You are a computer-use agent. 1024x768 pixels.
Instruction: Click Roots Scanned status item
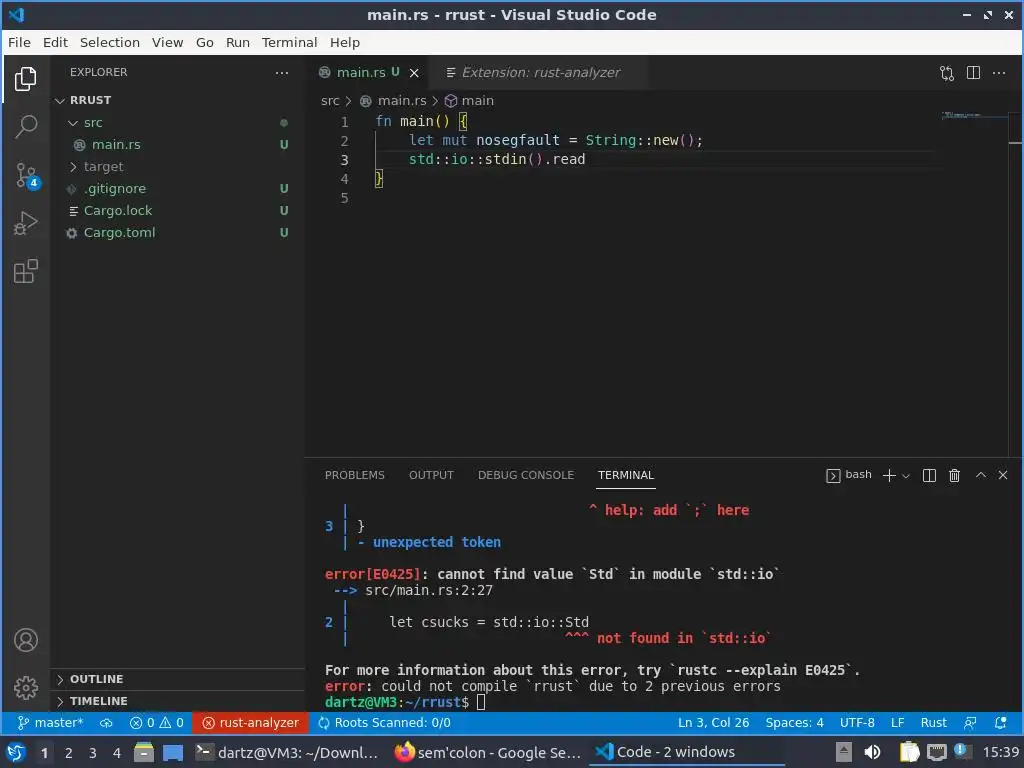click(x=384, y=723)
